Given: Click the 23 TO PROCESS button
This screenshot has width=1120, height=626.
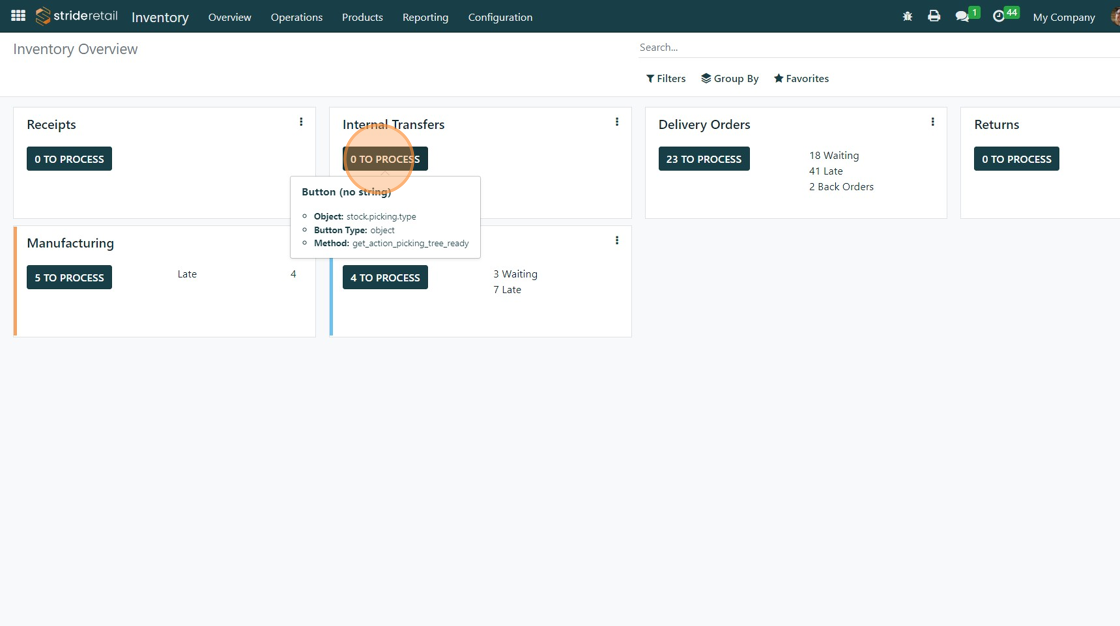Looking at the screenshot, I should coord(704,159).
